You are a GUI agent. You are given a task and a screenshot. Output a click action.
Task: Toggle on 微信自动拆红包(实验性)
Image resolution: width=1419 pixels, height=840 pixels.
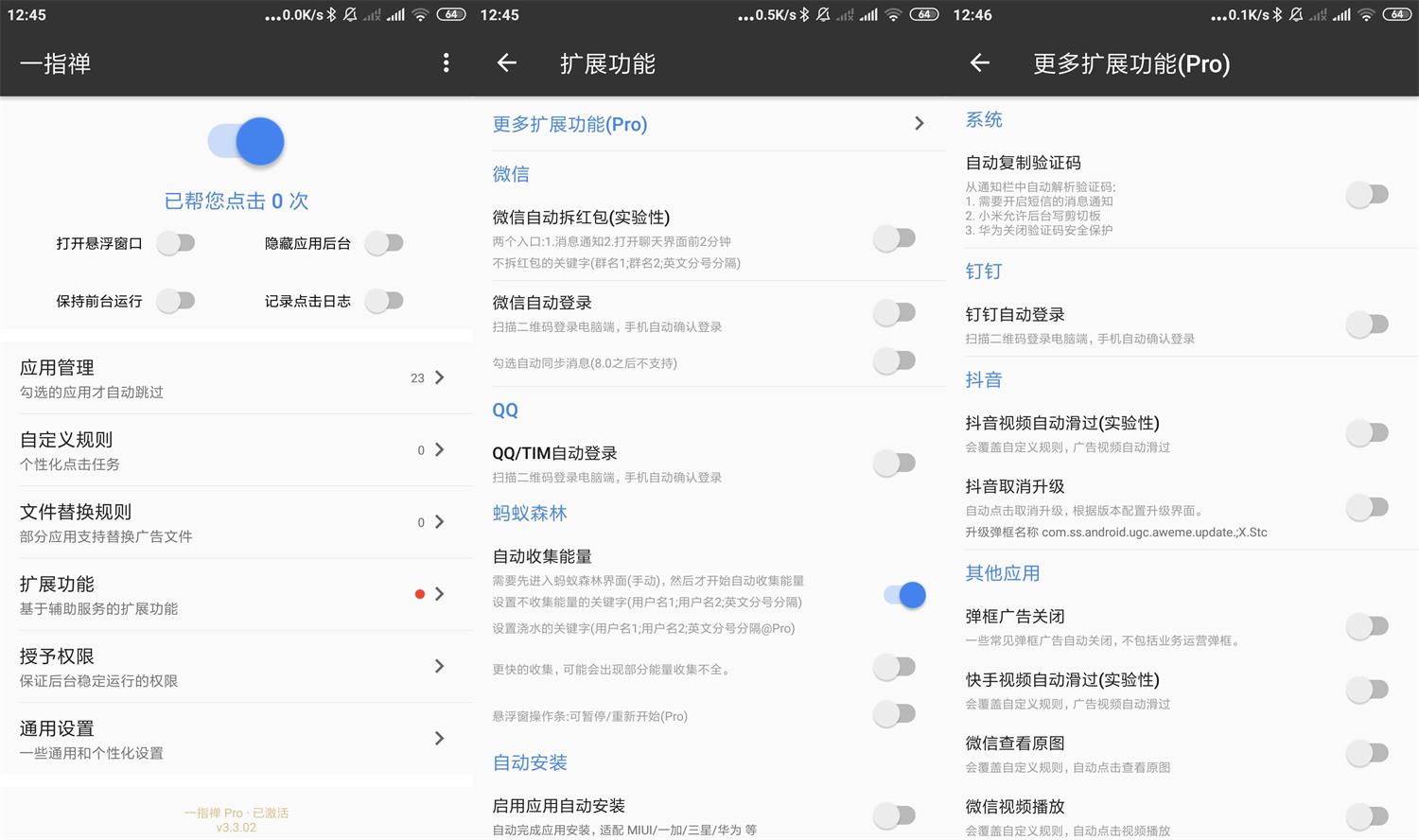[894, 237]
